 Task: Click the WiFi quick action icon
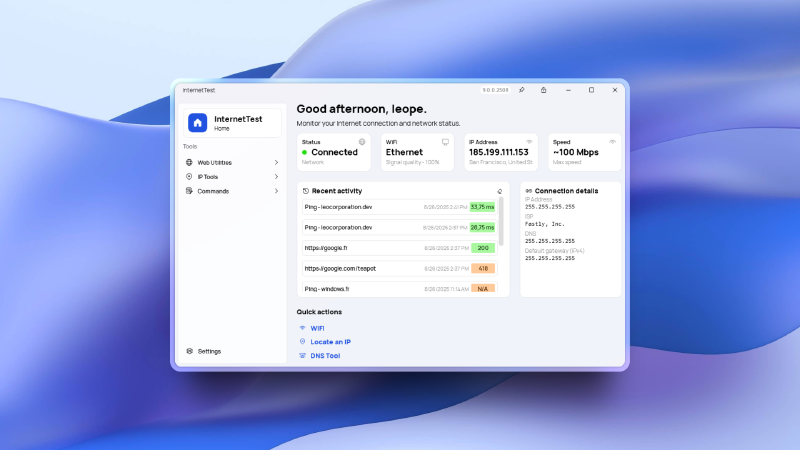(x=303, y=328)
